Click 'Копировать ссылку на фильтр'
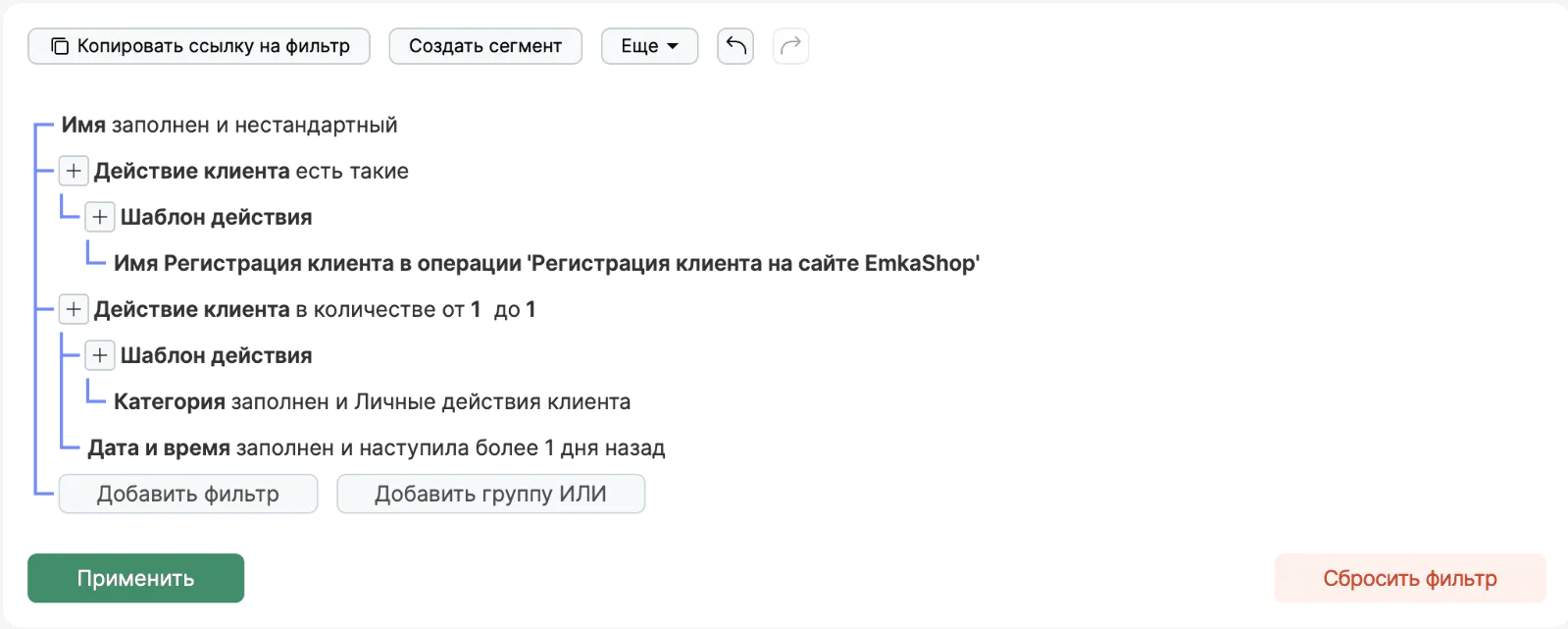 198,45
